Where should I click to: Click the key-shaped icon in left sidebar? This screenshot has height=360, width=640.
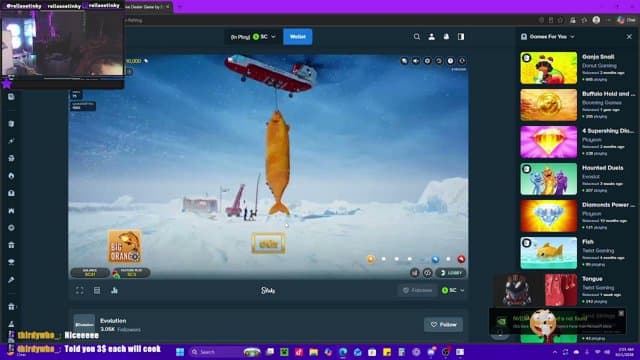(x=11, y=280)
